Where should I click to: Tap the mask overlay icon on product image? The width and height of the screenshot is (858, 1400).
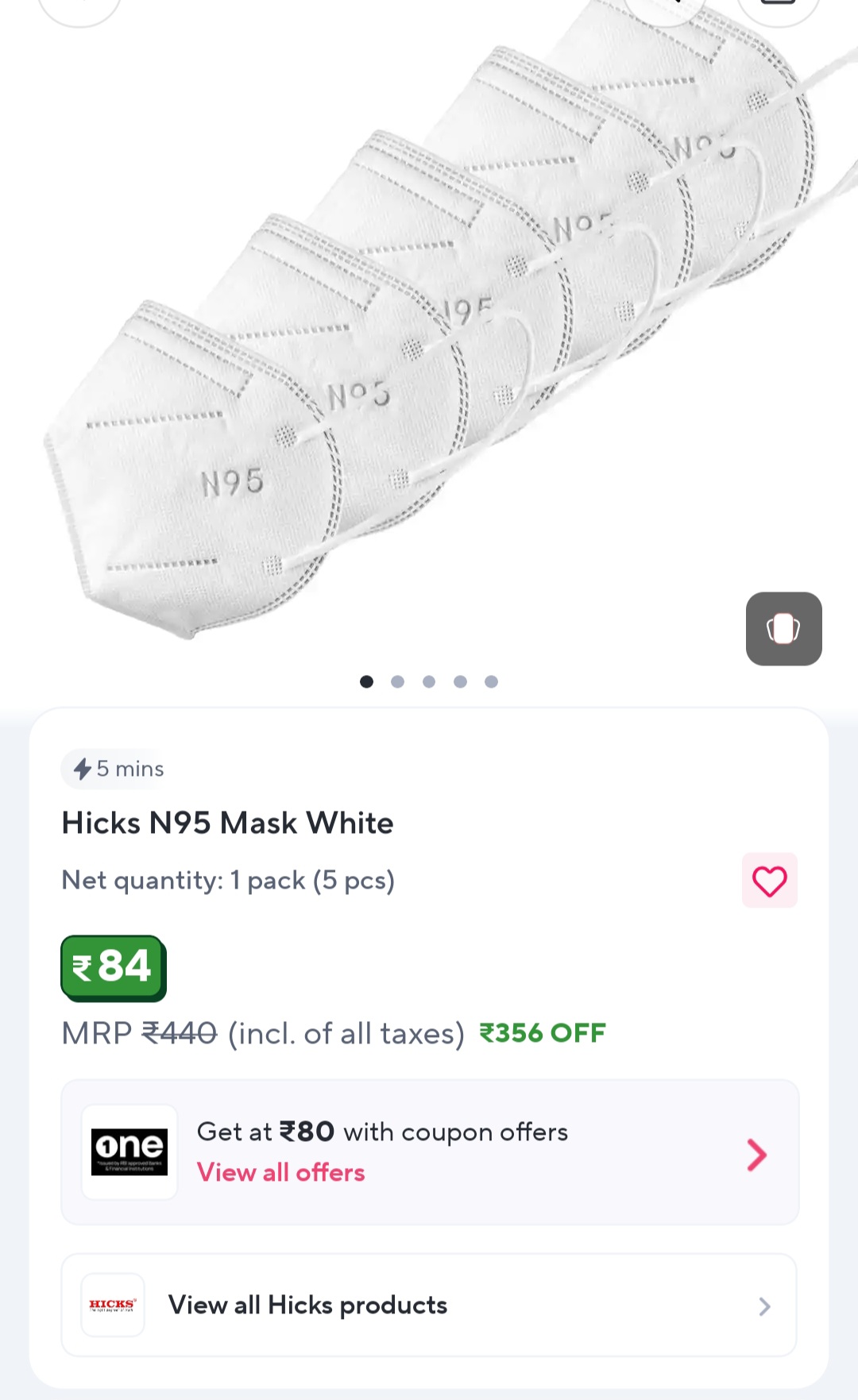(x=784, y=628)
